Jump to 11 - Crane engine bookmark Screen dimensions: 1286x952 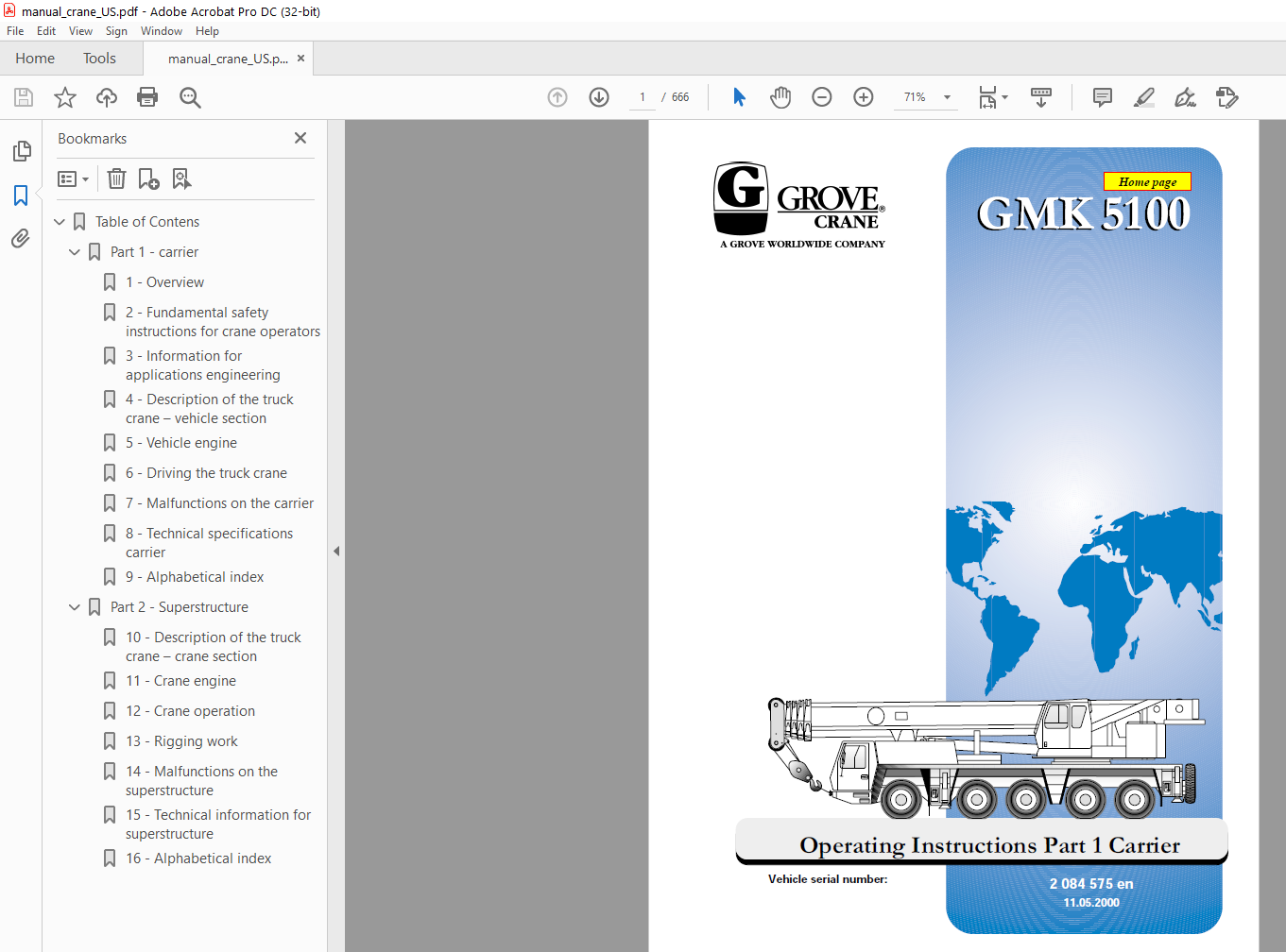pyautogui.click(x=180, y=681)
